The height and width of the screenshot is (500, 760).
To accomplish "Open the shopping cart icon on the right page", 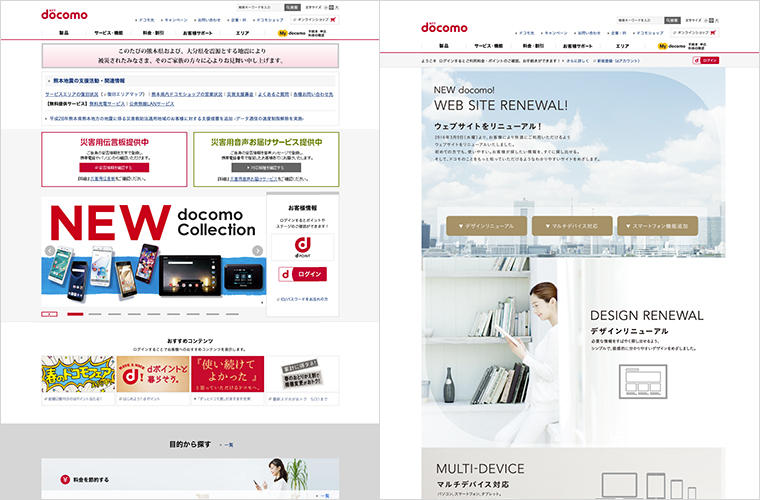I will pos(713,32).
